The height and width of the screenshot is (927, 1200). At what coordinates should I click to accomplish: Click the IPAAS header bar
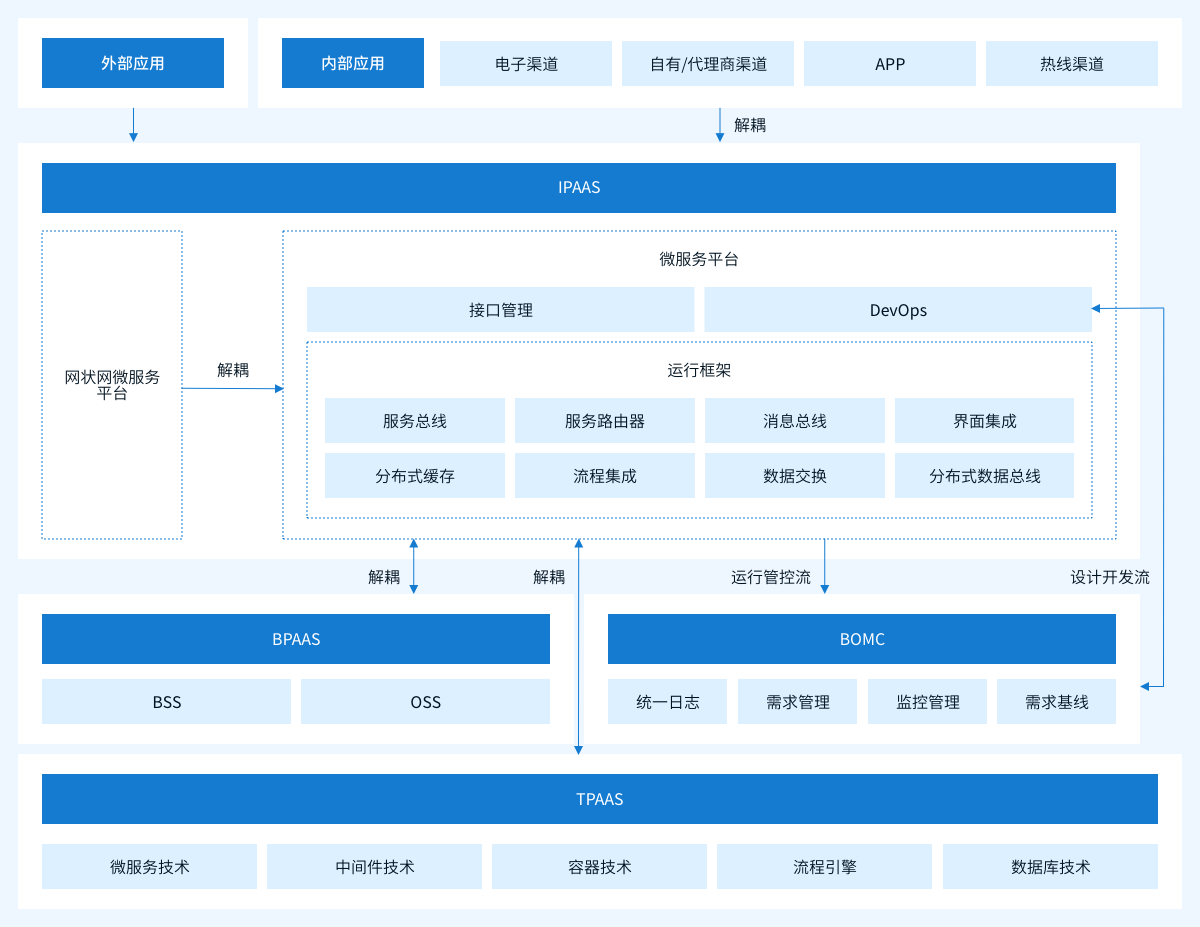tap(578, 188)
